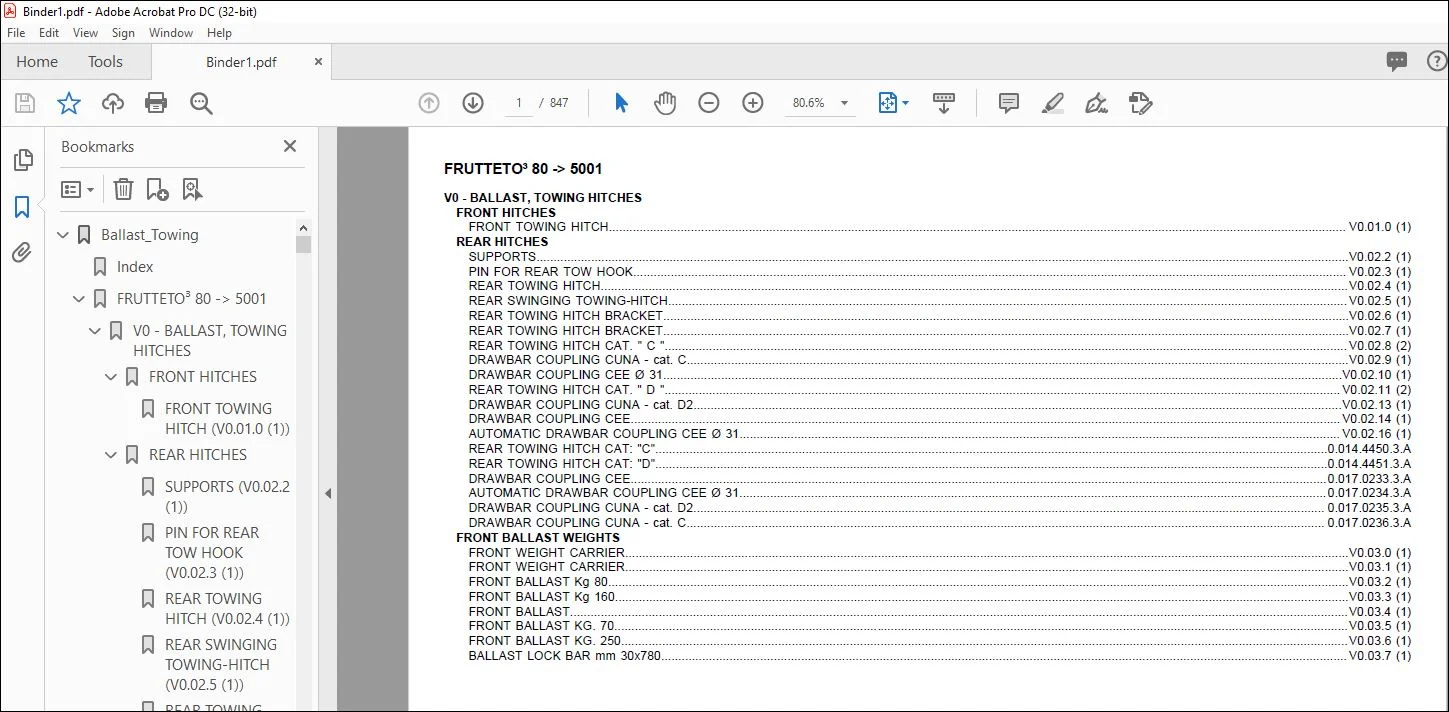
Task: Open the Window menu
Action: pos(171,33)
